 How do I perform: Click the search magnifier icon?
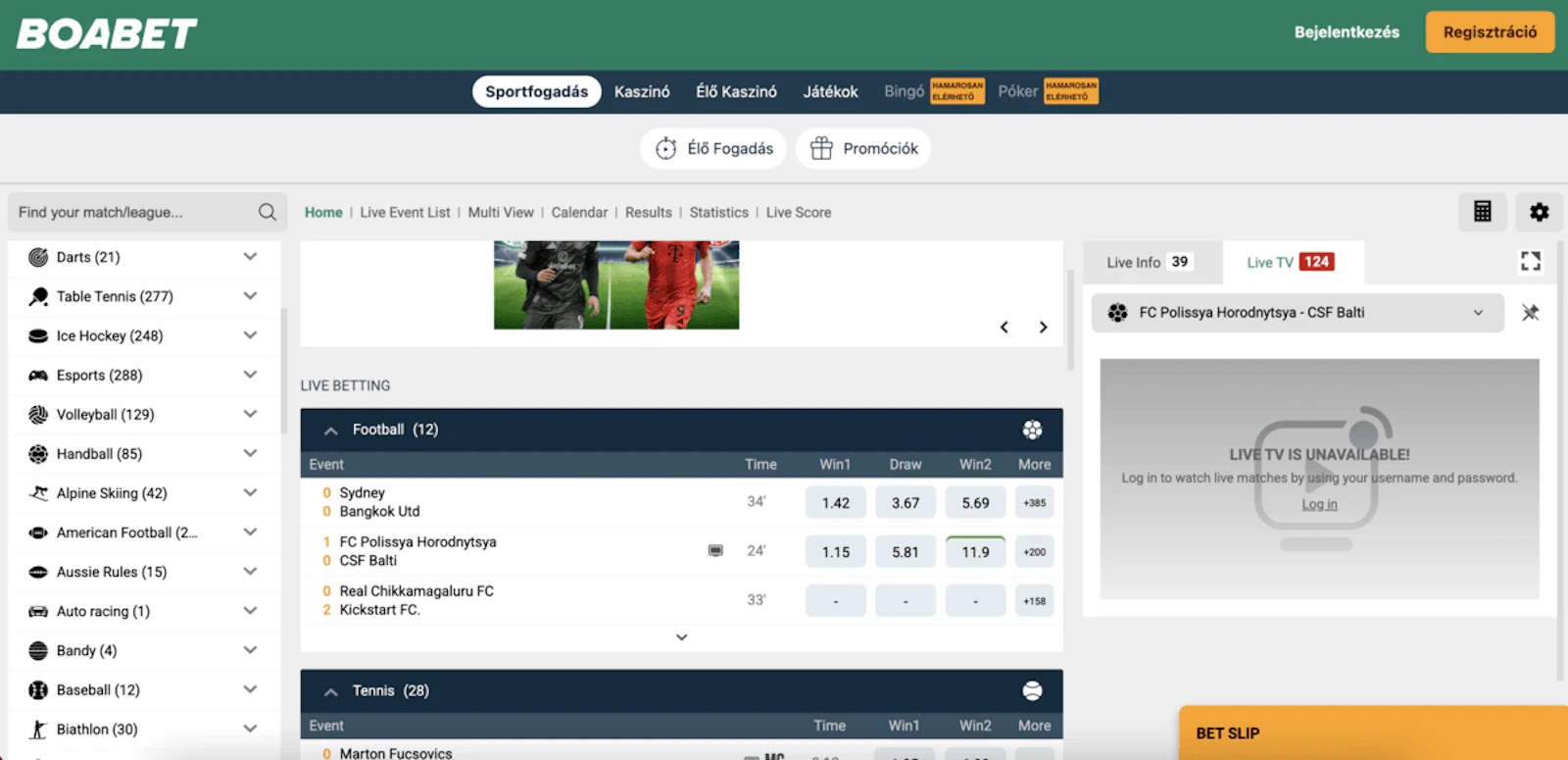point(267,212)
